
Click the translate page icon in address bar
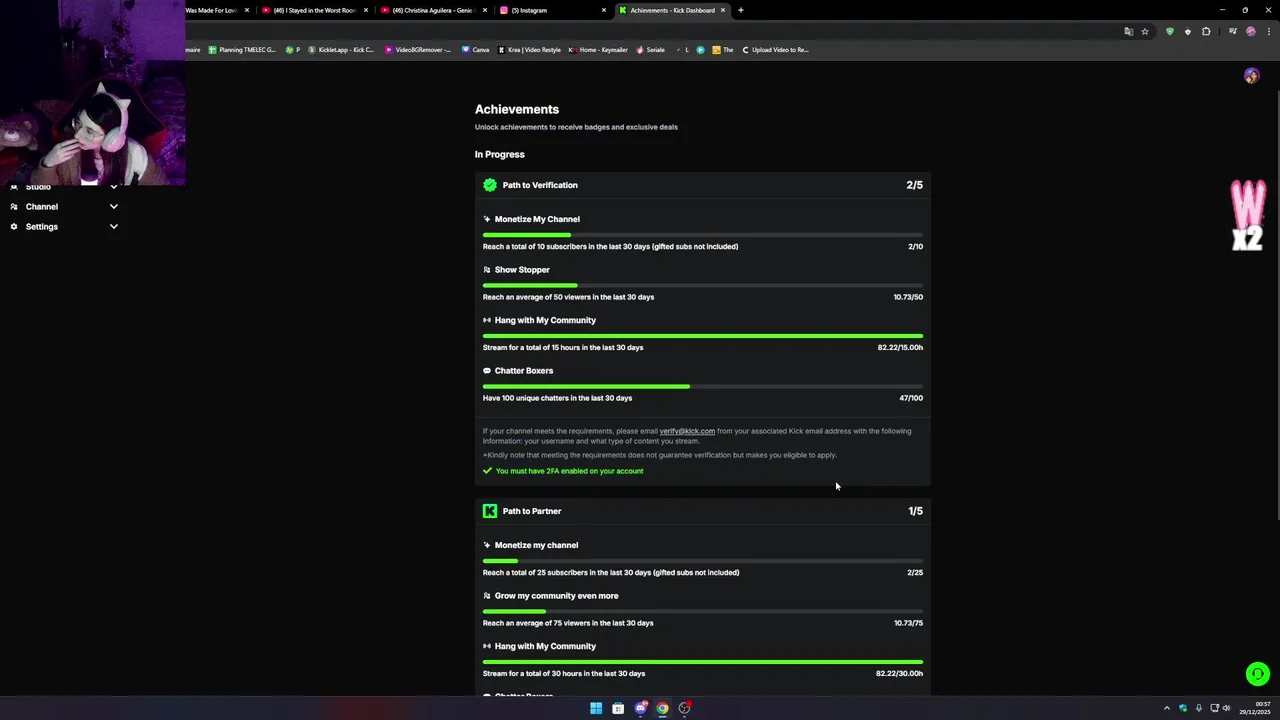pyautogui.click(x=1129, y=32)
